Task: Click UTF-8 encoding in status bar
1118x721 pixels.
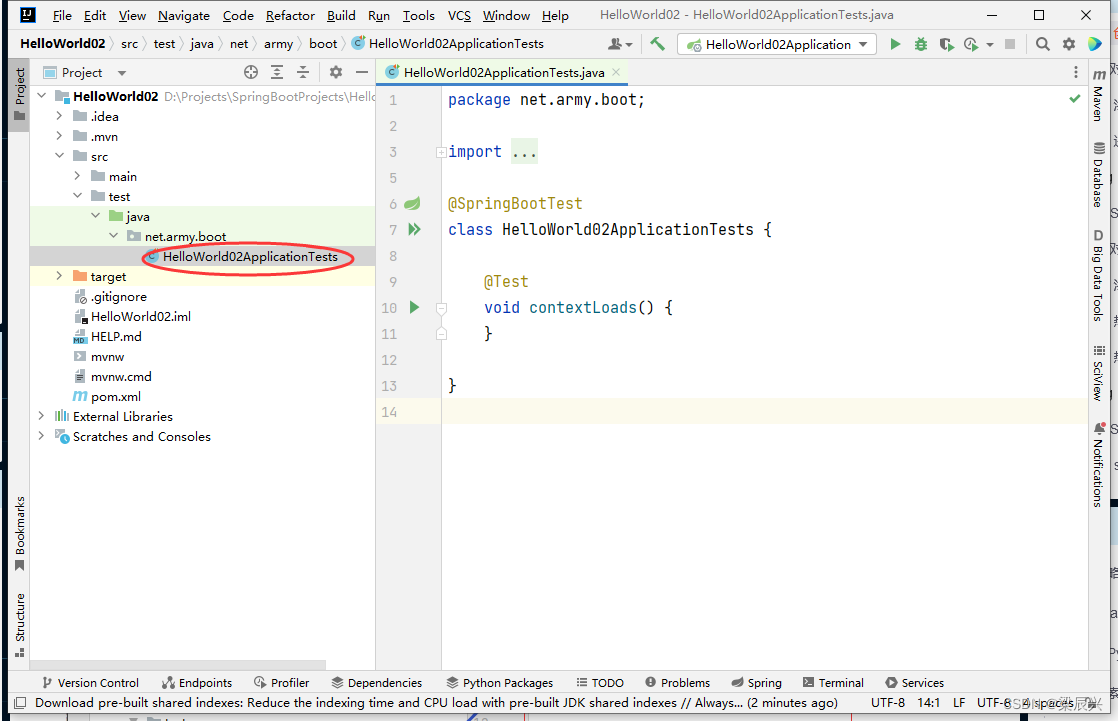Action: click(x=888, y=702)
